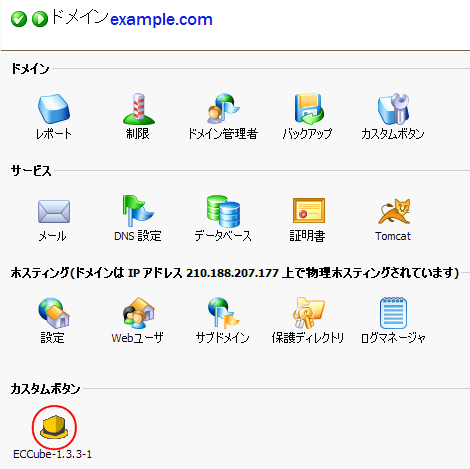The image size is (470, 469).
Task: Open the サブドメイン subdomain icon
Action: pyautogui.click(x=223, y=313)
